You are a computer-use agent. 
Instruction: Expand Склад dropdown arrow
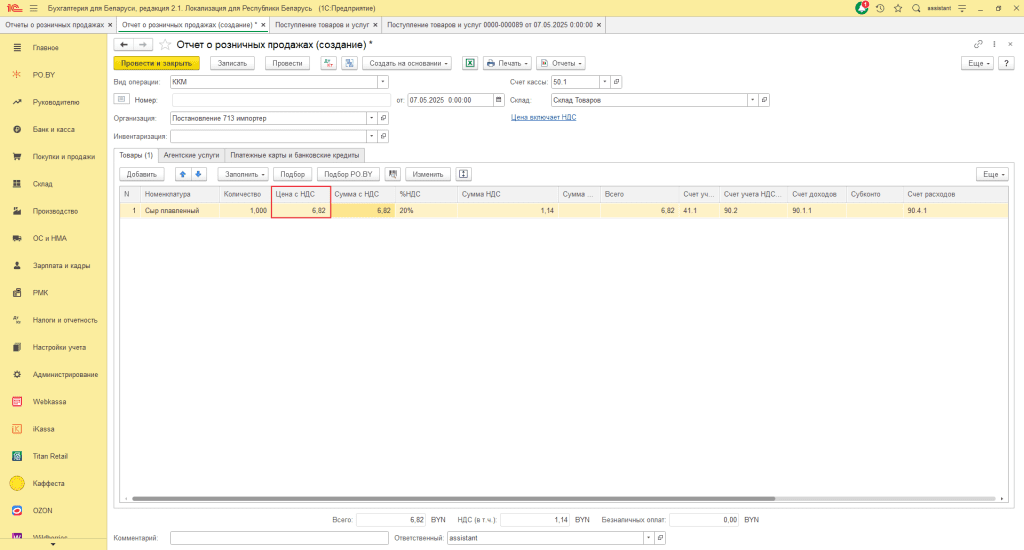pos(752,100)
